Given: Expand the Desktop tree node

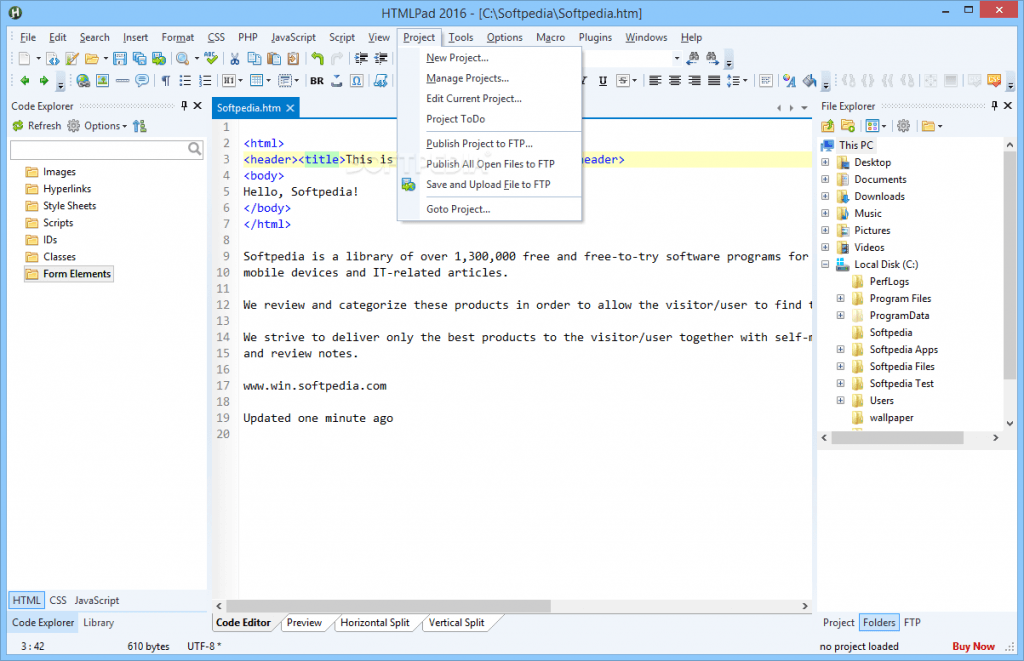Looking at the screenshot, I should (x=825, y=162).
